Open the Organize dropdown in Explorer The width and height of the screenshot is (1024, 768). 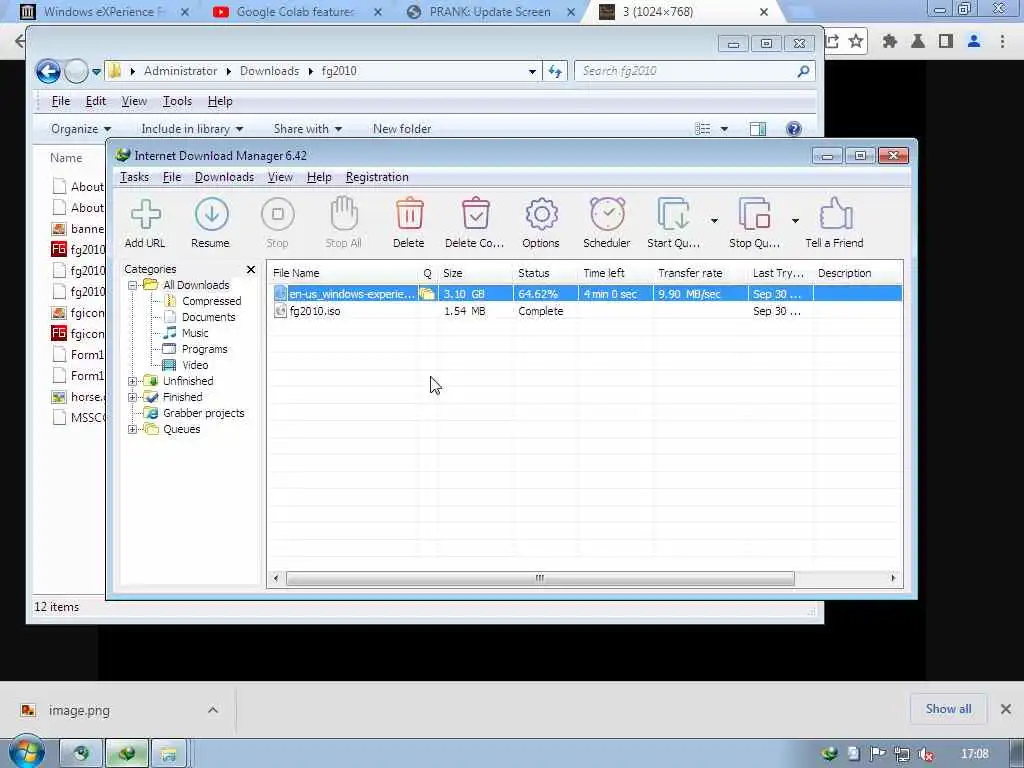[x=81, y=129]
